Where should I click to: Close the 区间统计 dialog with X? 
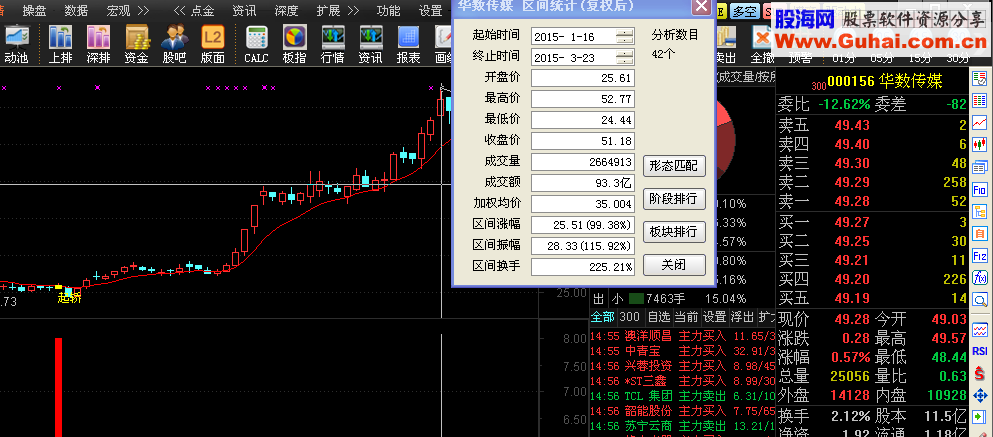[x=700, y=6]
